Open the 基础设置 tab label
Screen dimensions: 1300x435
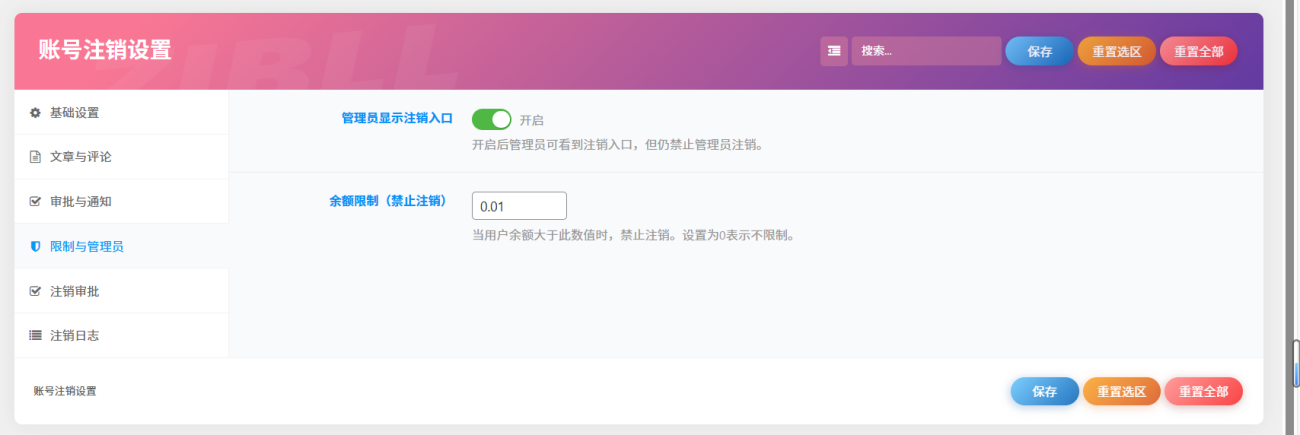pyautogui.click(x=75, y=113)
